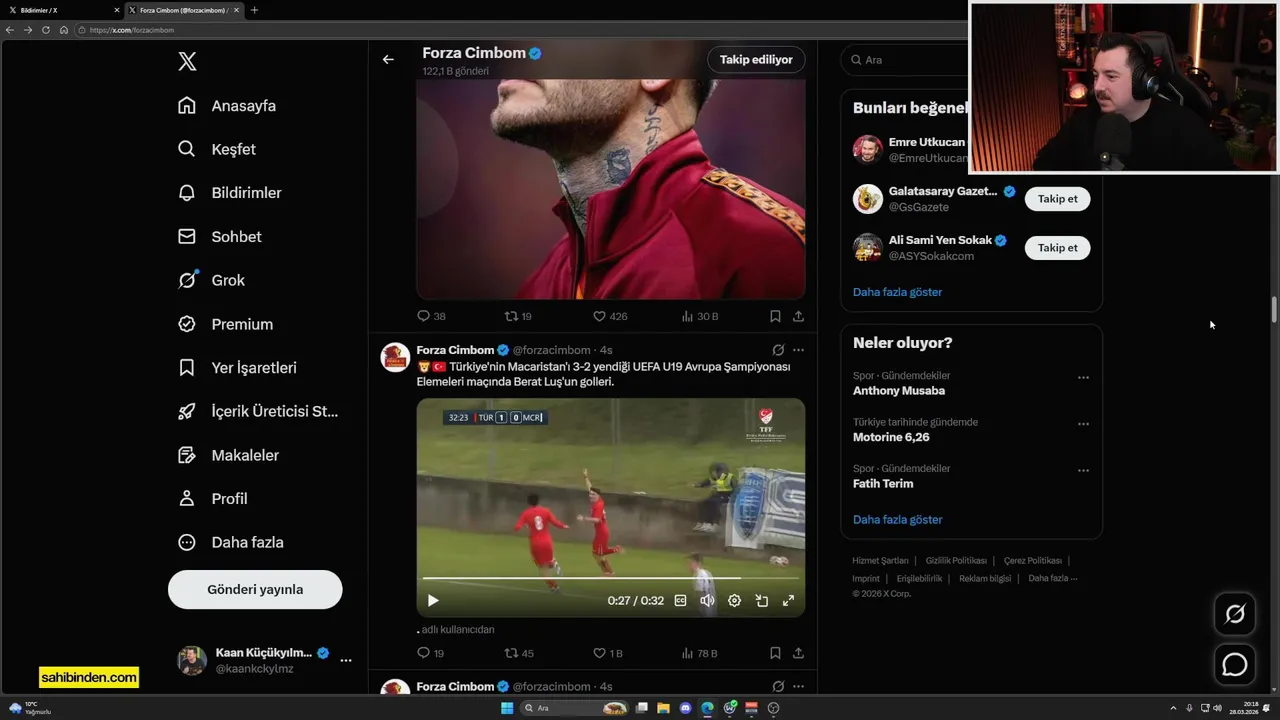Viewport: 1280px width, 720px height.
Task: Open Bildirimler in the sidebar
Action: click(x=230, y=193)
